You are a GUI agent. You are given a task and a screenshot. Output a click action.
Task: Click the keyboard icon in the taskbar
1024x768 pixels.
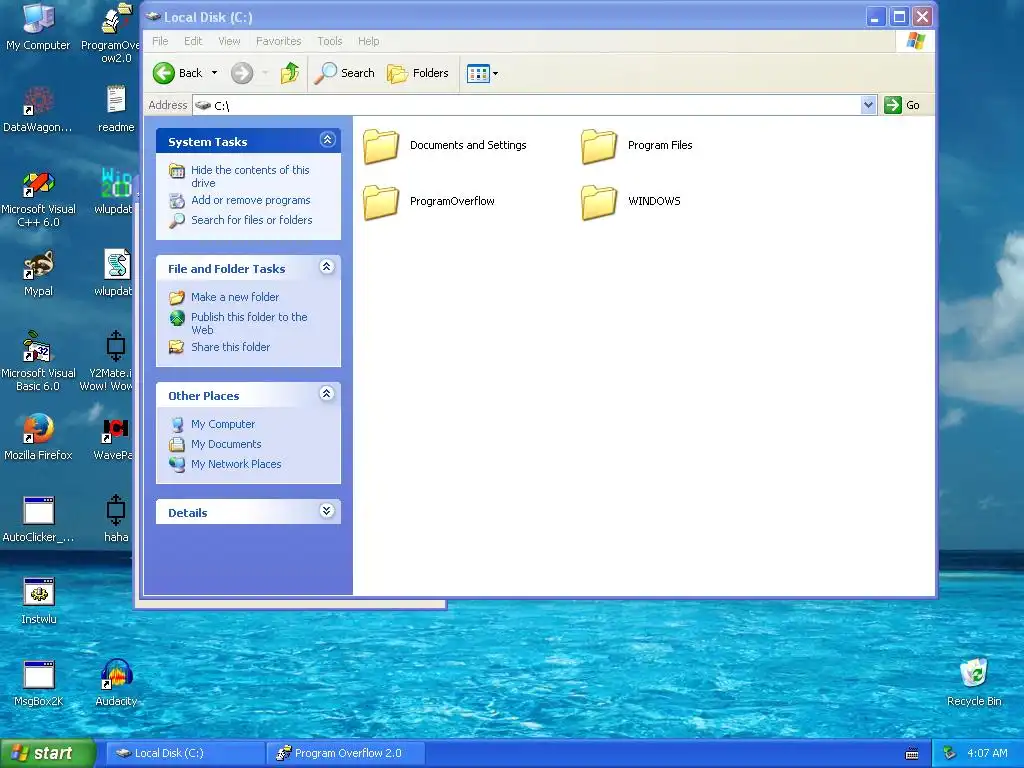[912, 754]
